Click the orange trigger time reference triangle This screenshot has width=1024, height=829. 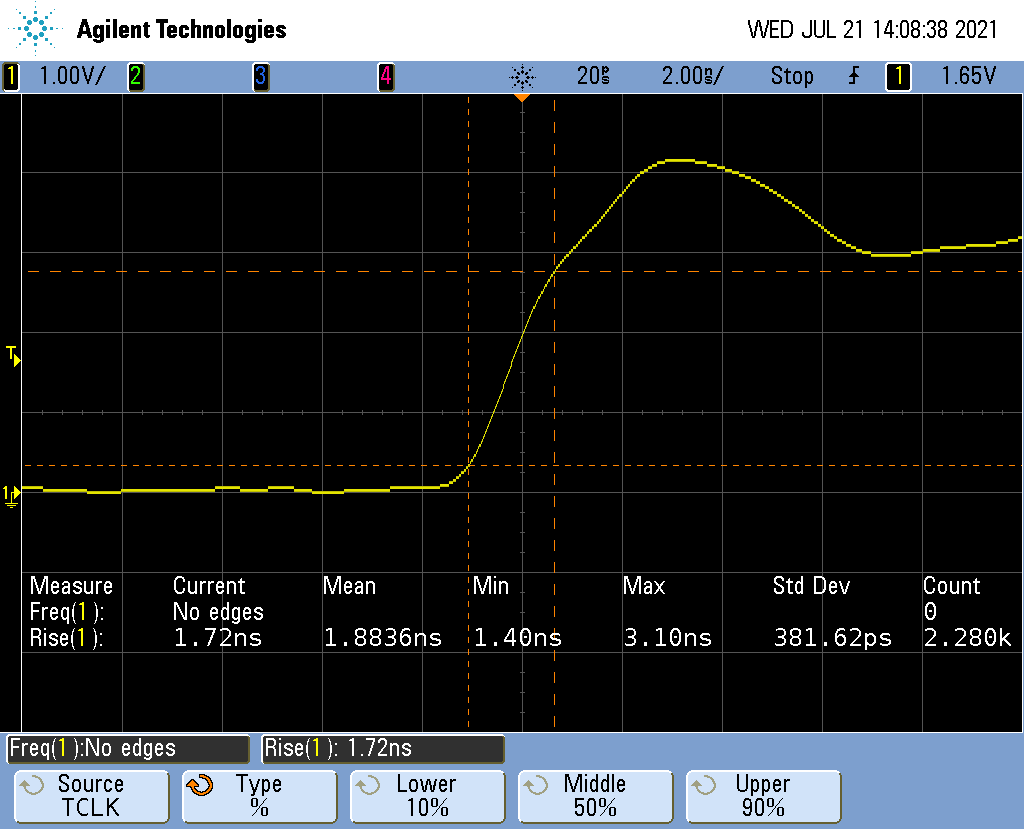coord(521,98)
